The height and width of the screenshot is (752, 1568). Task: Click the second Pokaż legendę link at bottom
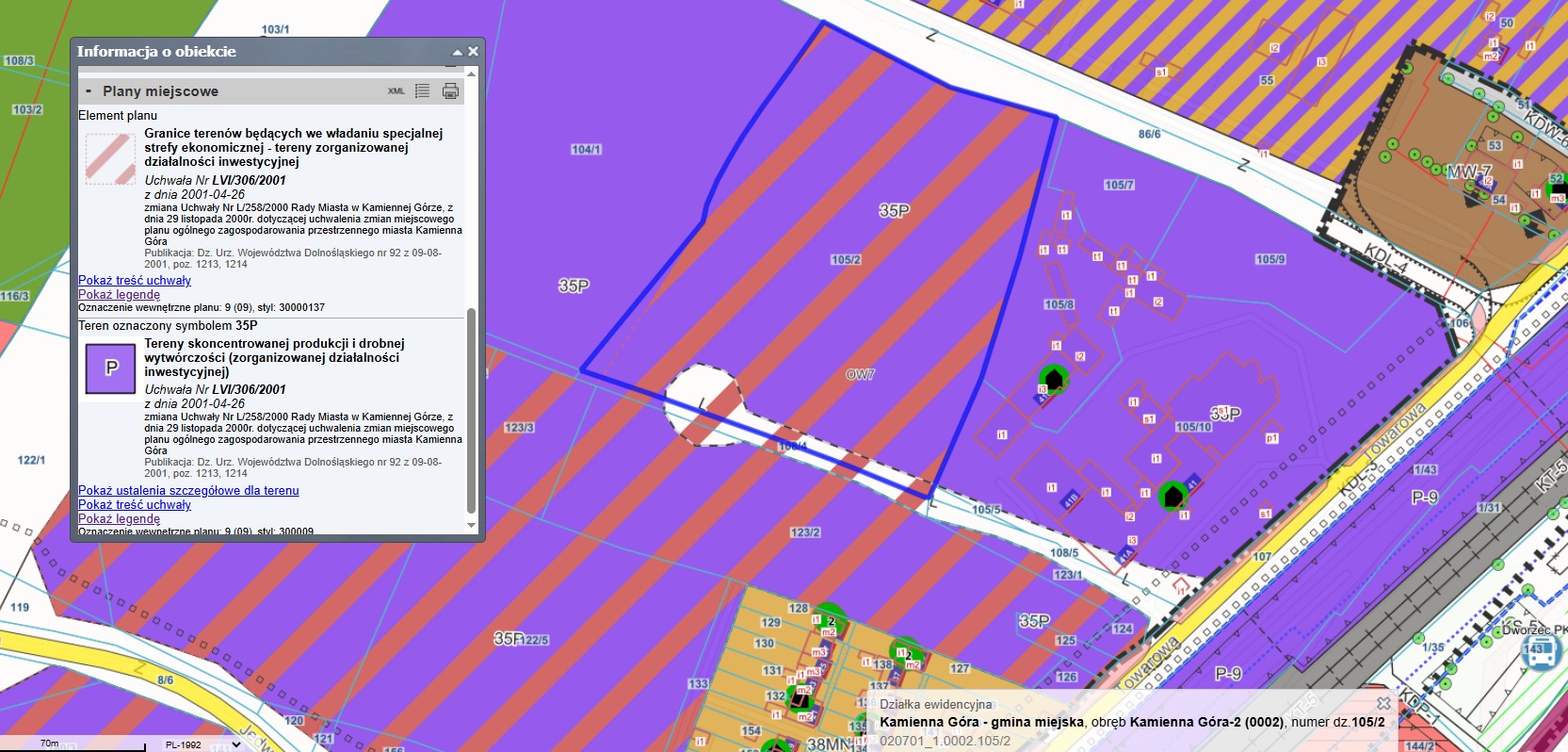point(120,518)
